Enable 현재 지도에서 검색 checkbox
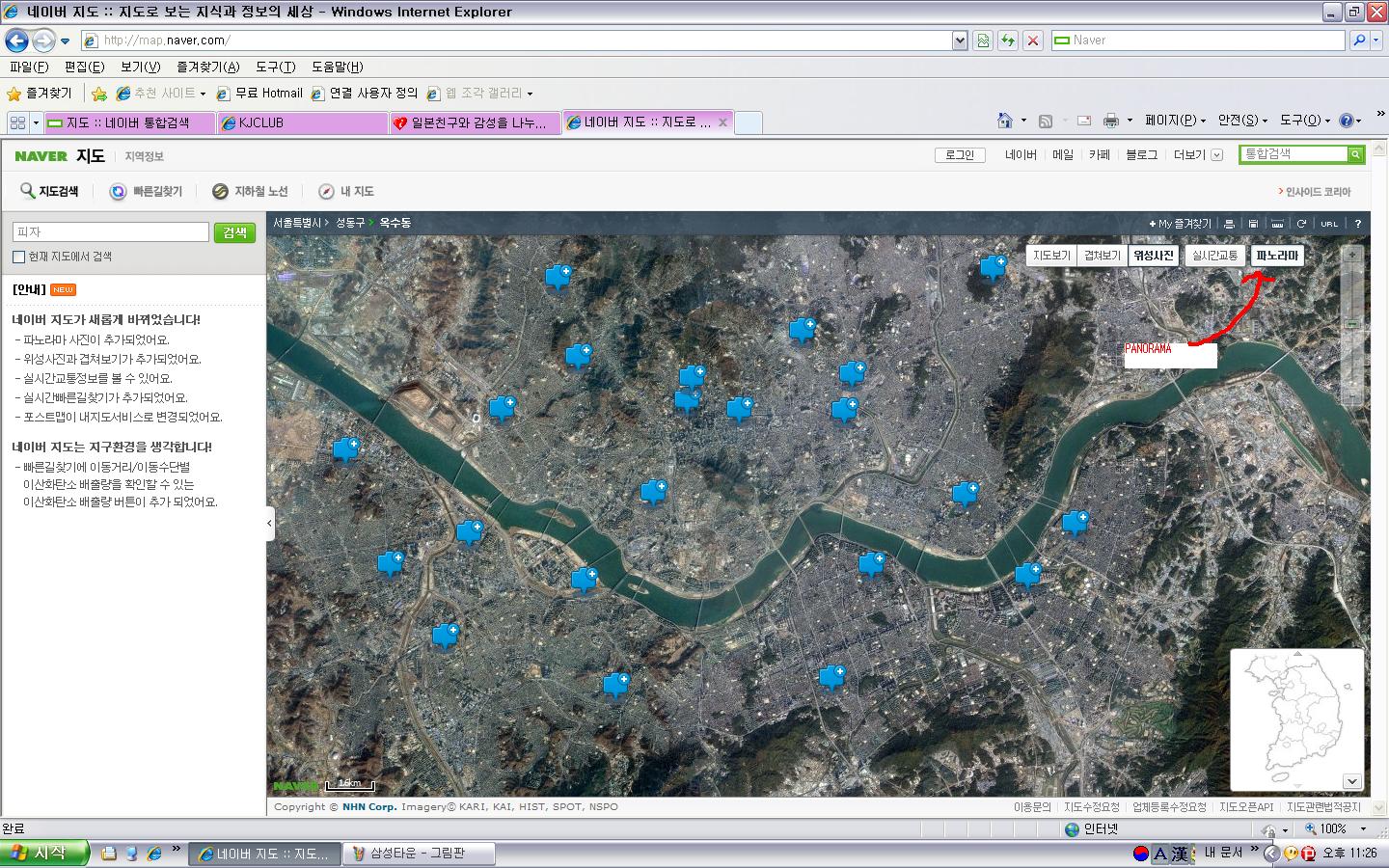Screen dimensions: 1389x868 pyautogui.click(x=18, y=257)
